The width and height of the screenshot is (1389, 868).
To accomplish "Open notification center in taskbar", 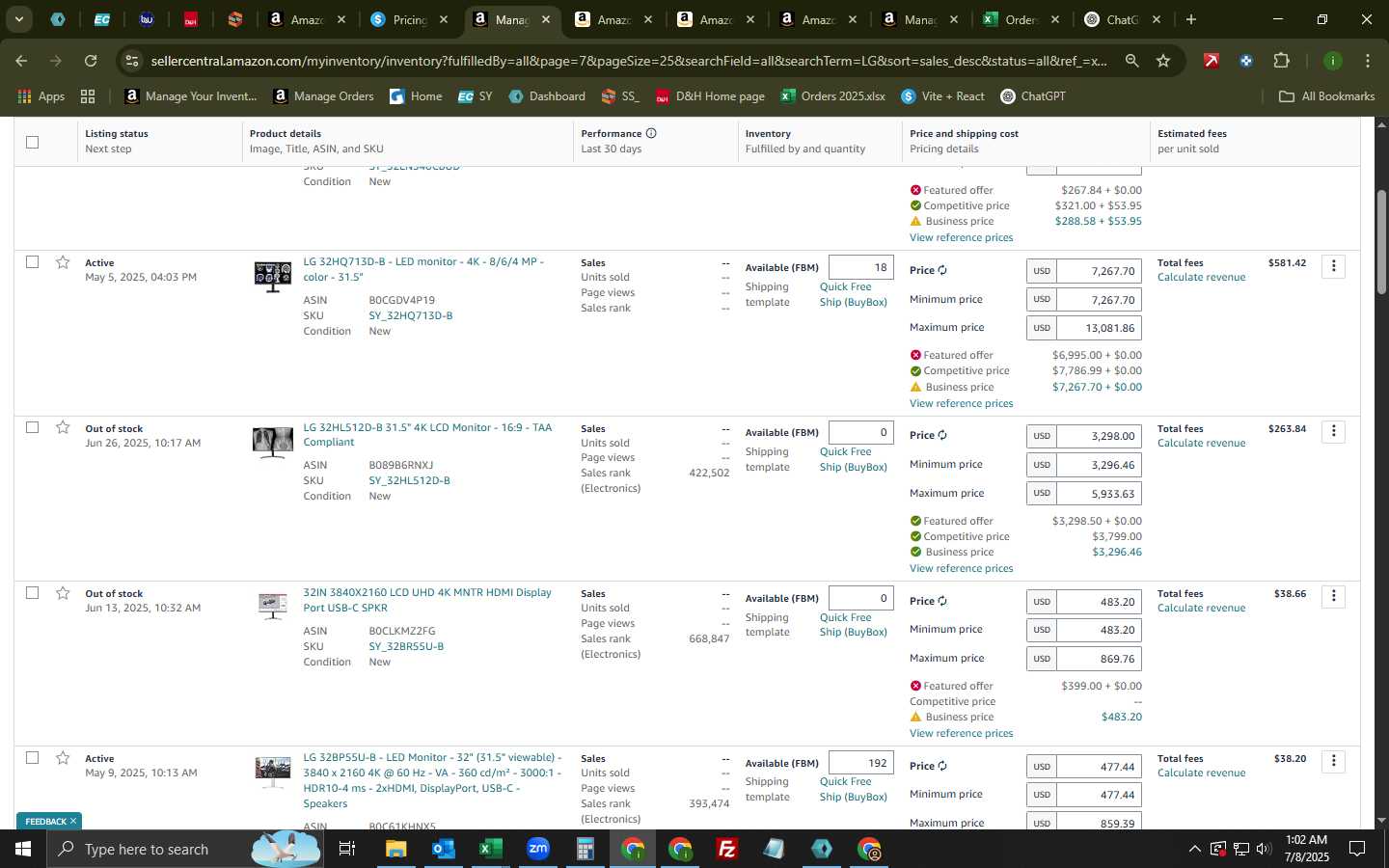I will pyautogui.click(x=1356, y=849).
